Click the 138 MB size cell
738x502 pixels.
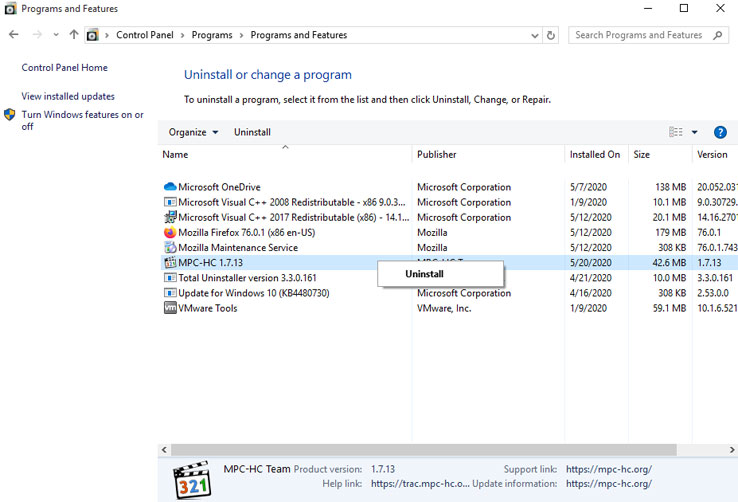point(671,187)
